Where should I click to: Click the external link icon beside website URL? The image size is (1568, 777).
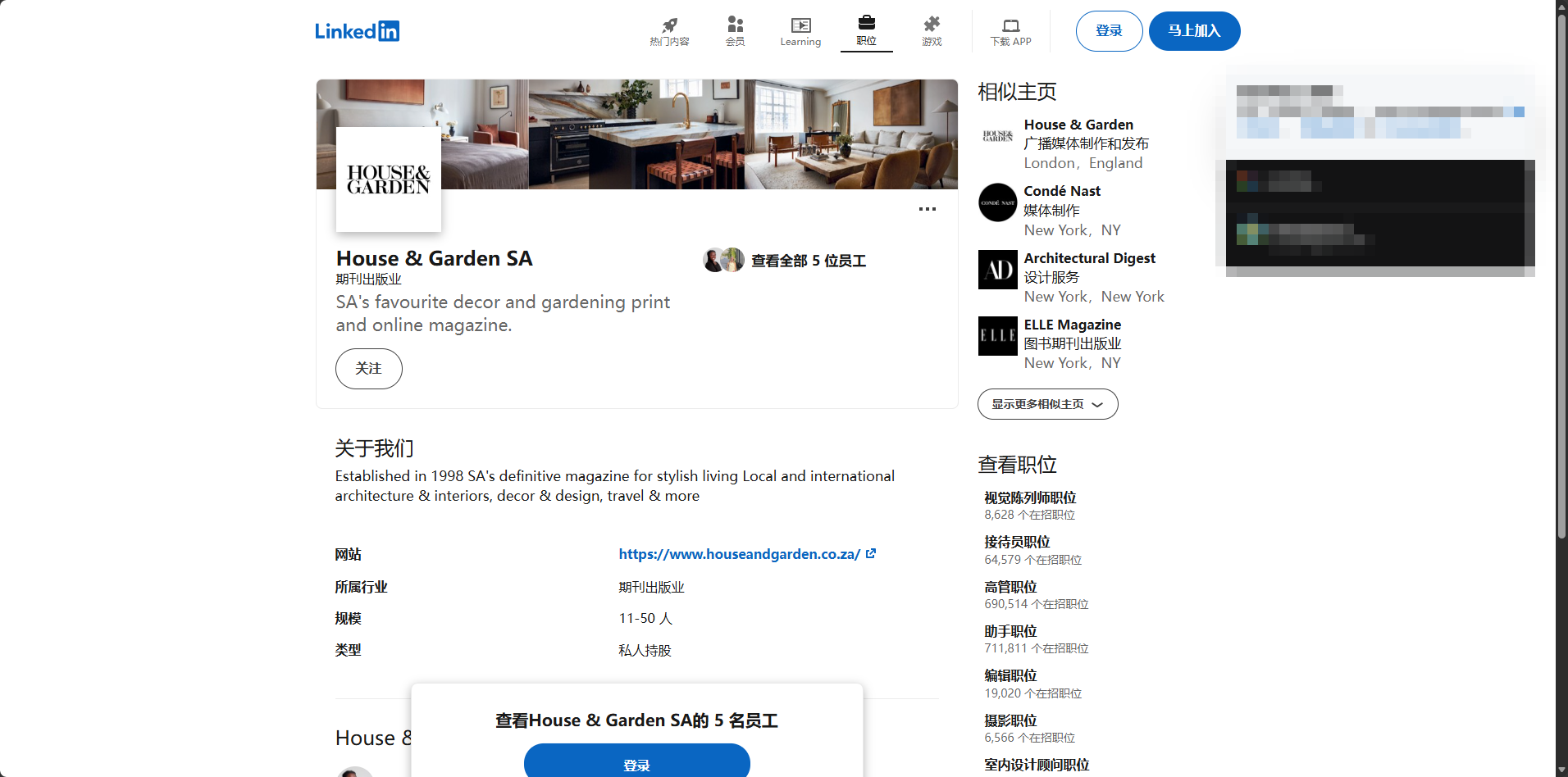pyautogui.click(x=871, y=553)
